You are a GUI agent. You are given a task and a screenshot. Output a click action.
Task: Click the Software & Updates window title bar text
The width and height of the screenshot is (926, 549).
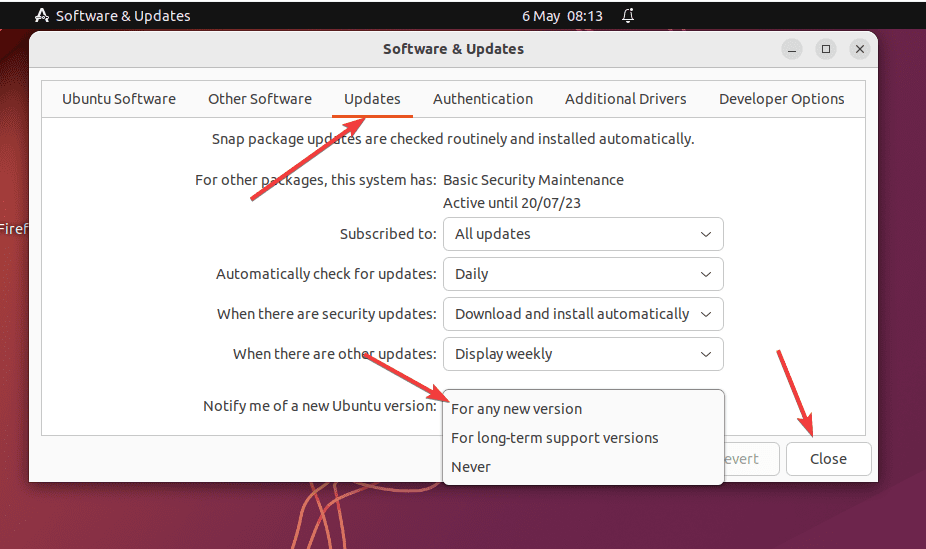pyautogui.click(x=454, y=50)
